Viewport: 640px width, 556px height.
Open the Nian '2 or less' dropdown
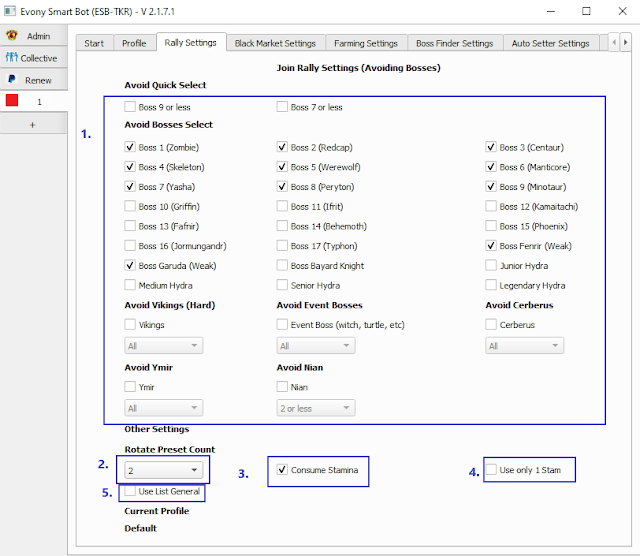pyautogui.click(x=316, y=408)
